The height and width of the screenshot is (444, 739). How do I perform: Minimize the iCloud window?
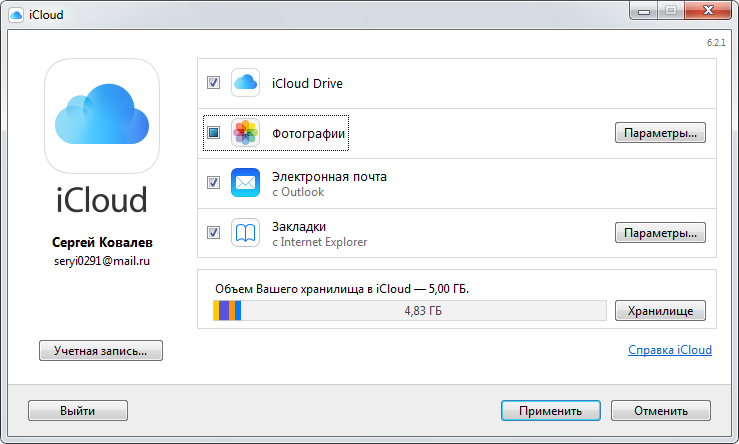[x=644, y=11]
